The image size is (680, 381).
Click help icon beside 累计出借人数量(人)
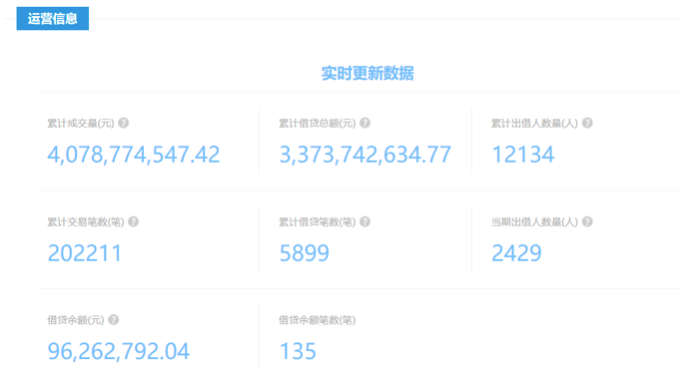[587, 123]
